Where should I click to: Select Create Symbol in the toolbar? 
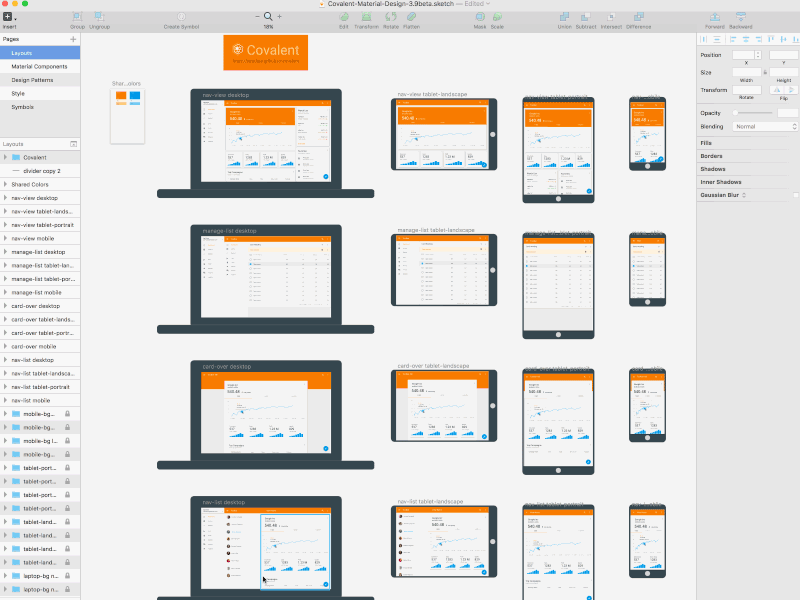pos(181,17)
